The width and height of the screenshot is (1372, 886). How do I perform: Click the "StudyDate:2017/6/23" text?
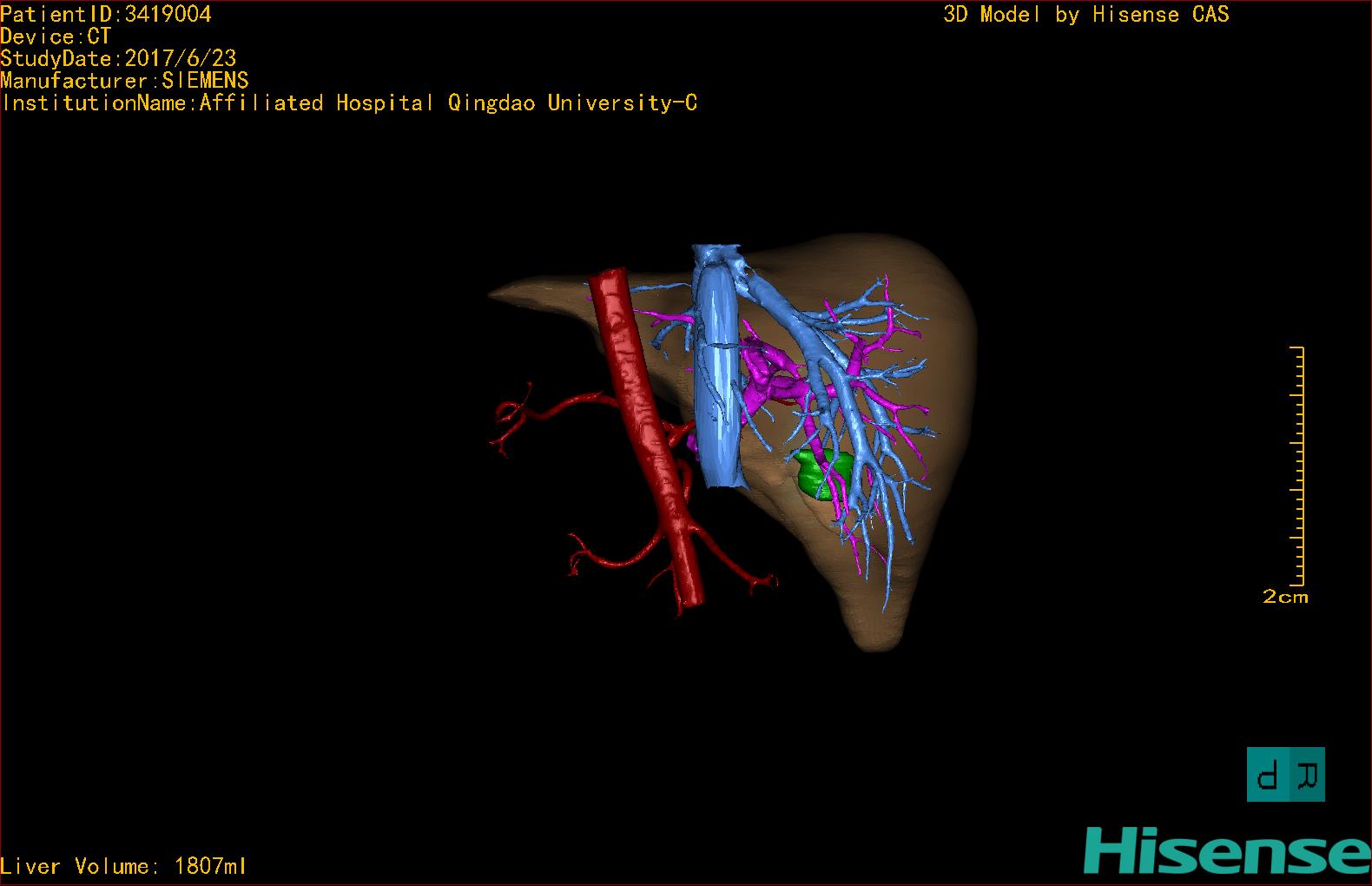(118, 58)
